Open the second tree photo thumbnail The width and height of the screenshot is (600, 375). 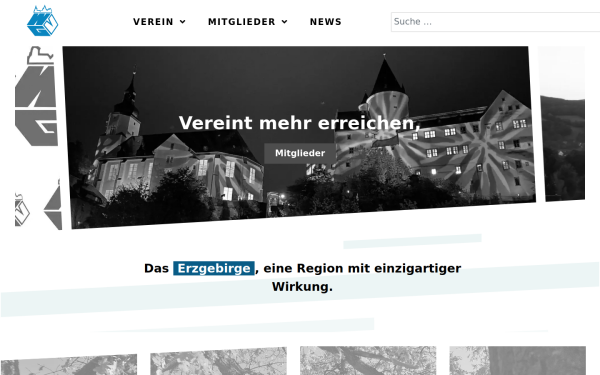[x=218, y=361]
